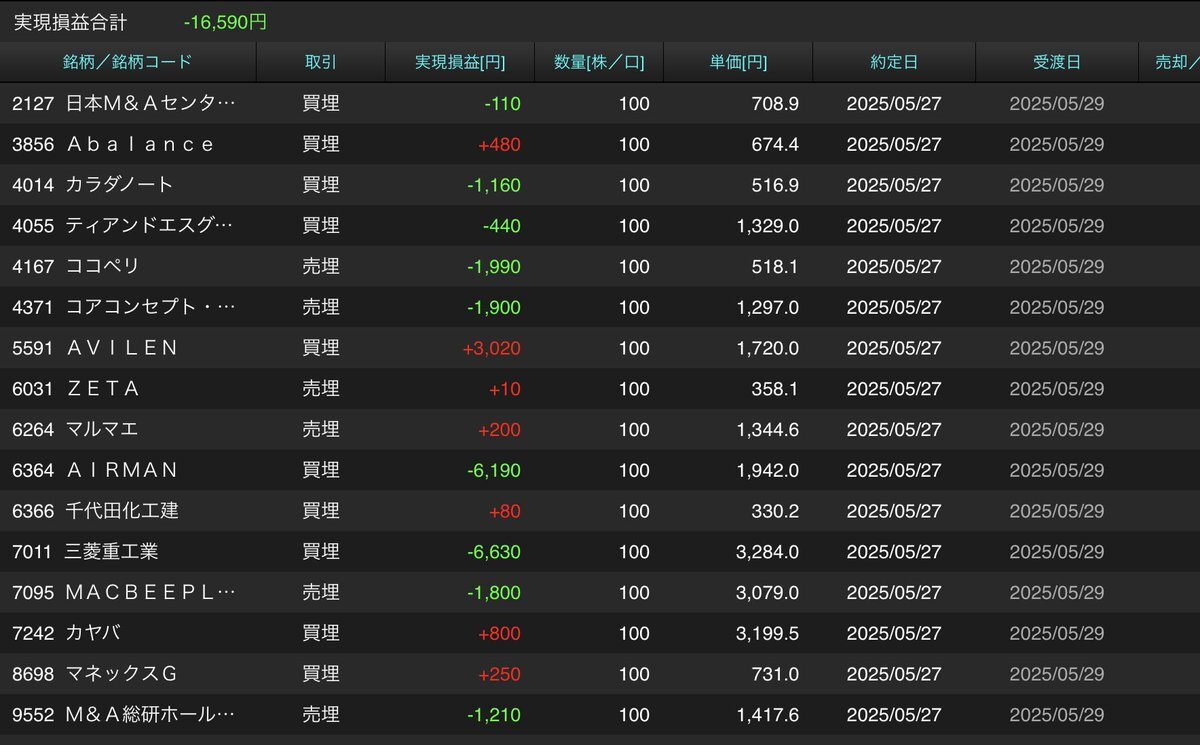Screen dimensions: 1200x745
Task: Click stock code 9552
Action: coord(32,715)
